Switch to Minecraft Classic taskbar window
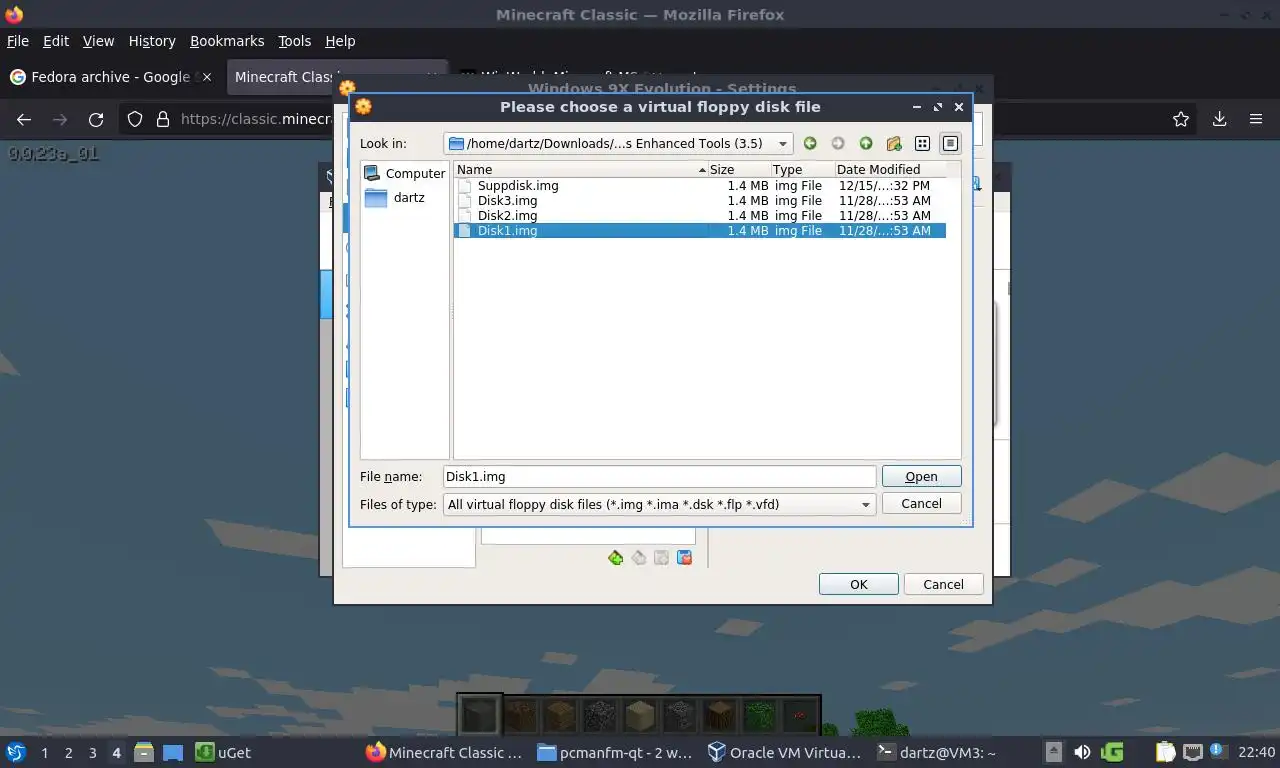Image resolution: width=1280 pixels, height=768 pixels. coord(444,752)
